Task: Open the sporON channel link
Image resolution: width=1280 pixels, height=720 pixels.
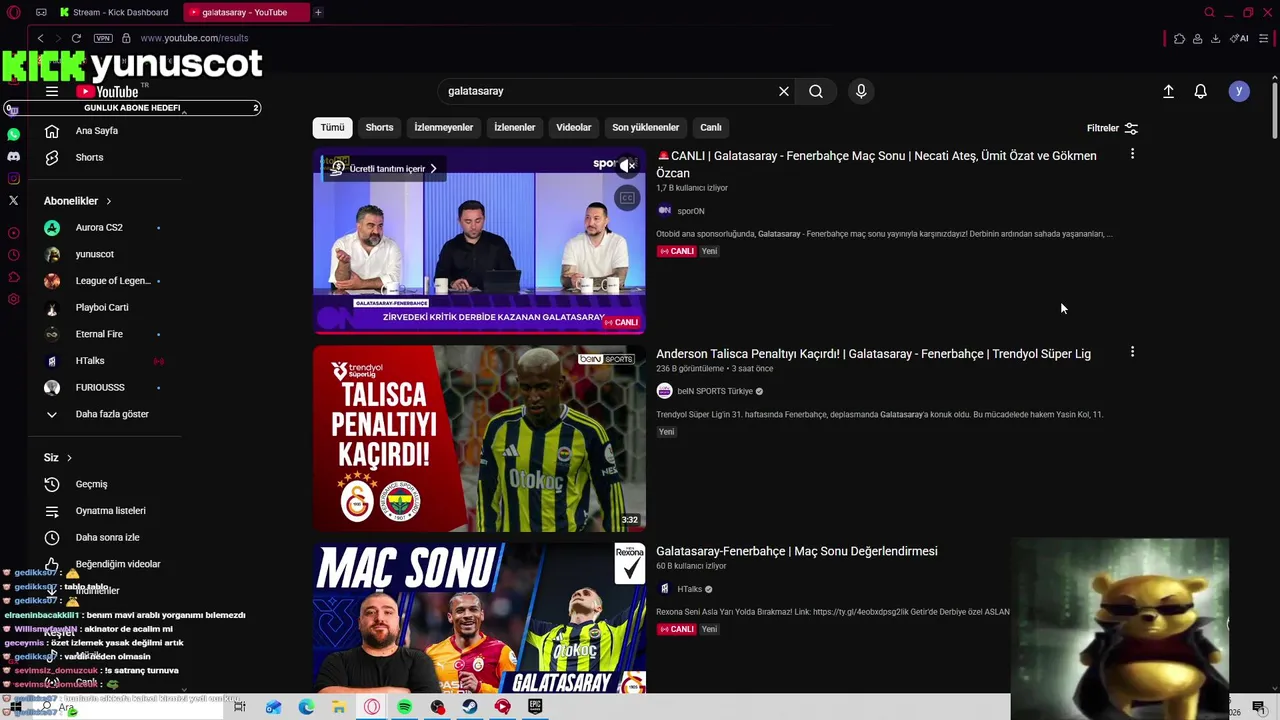Action: pos(691,211)
